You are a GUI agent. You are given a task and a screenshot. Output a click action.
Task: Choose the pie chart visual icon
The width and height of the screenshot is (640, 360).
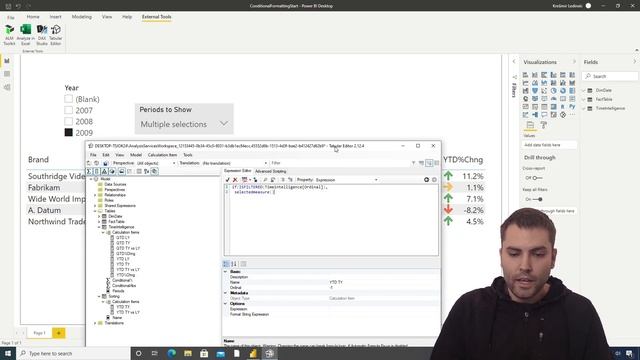pos(553,91)
